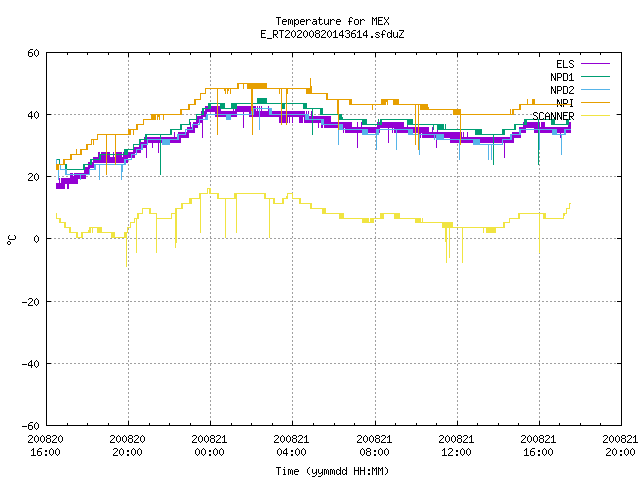Click the x-axis tick 200821 08:00
640x480 pixels.
[374, 446]
